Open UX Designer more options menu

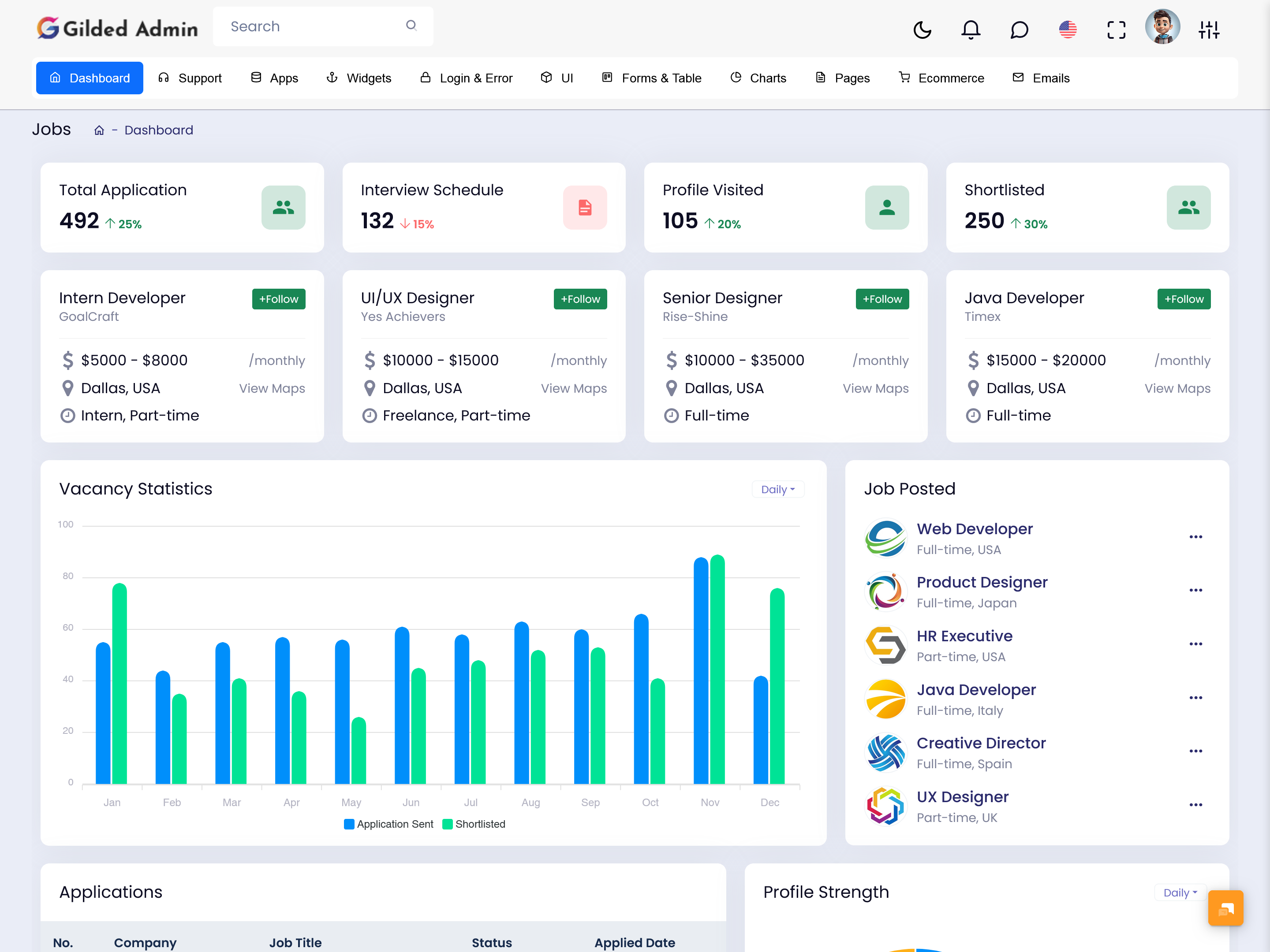(x=1195, y=805)
